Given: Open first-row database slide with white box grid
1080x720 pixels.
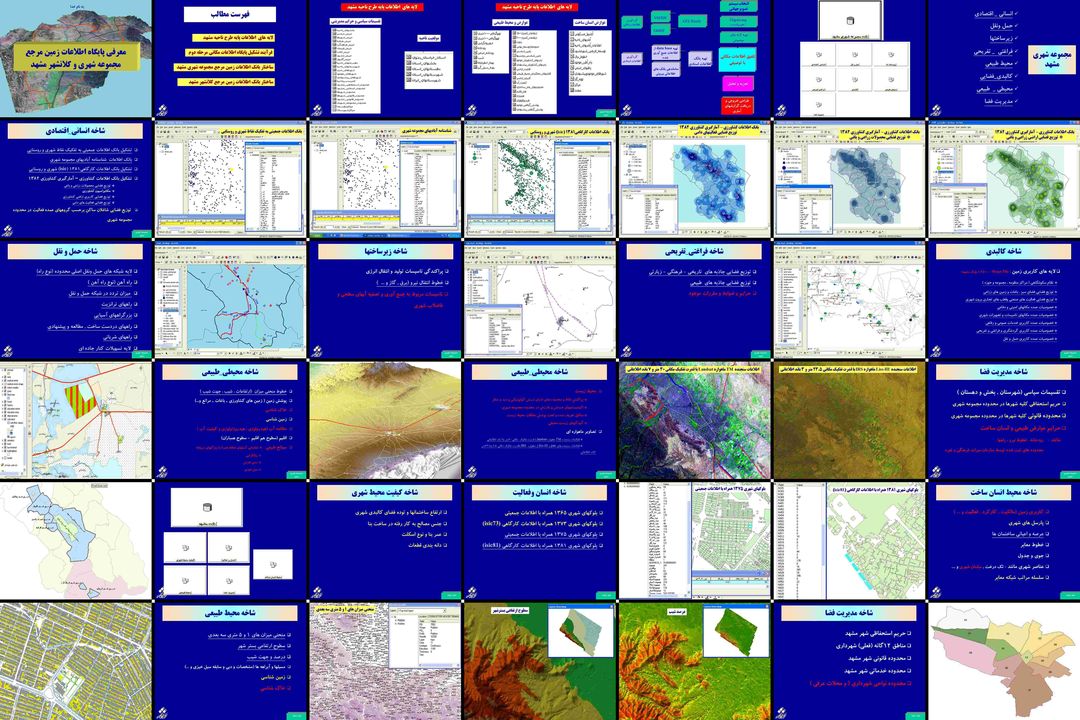Looking at the screenshot, I should click(849, 59).
